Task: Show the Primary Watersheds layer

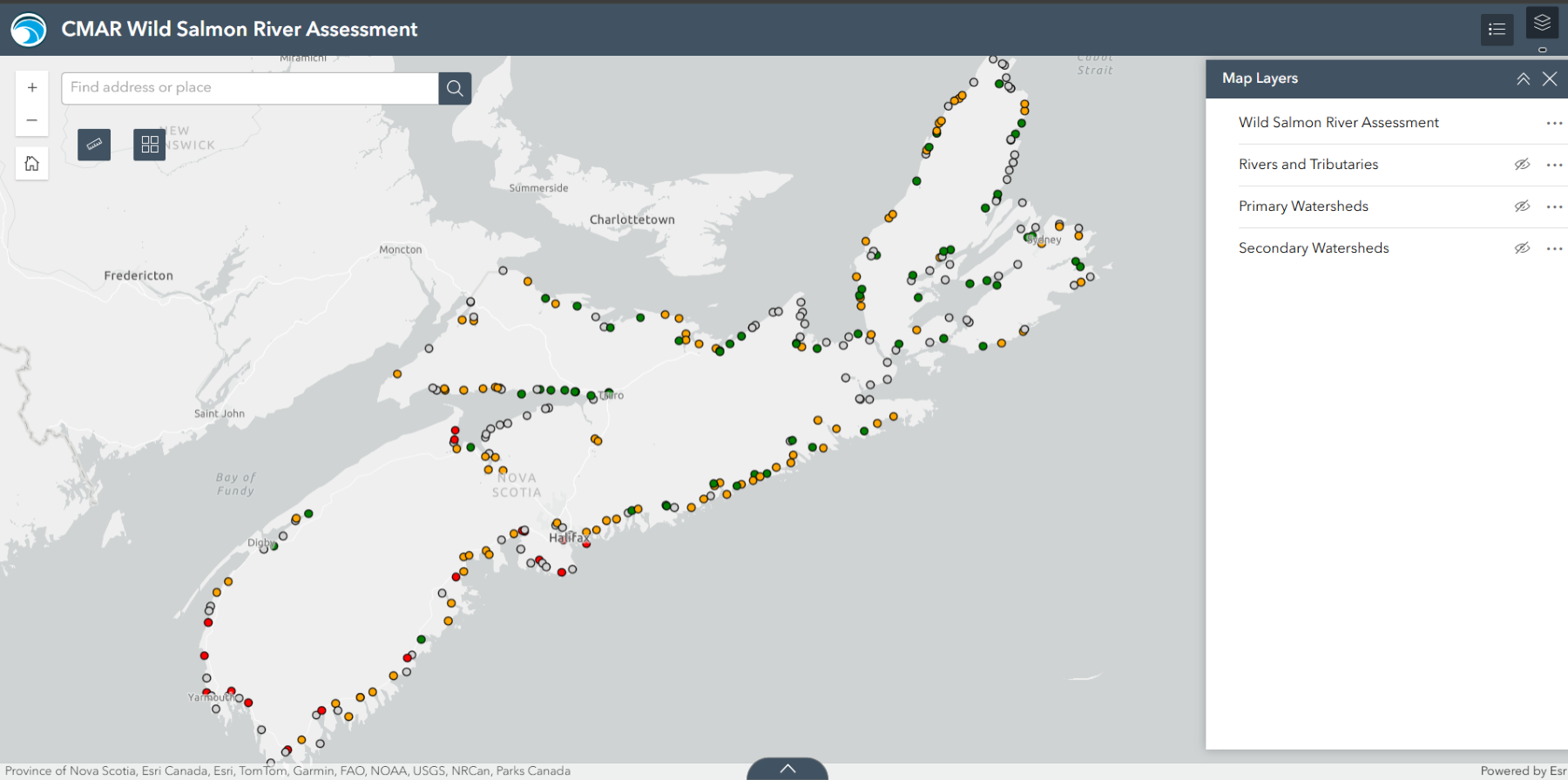Action: (1522, 207)
